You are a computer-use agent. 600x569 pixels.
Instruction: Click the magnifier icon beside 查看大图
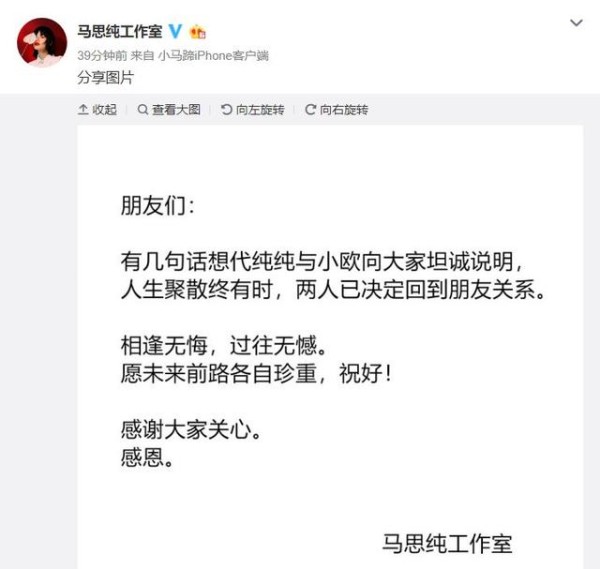143,110
